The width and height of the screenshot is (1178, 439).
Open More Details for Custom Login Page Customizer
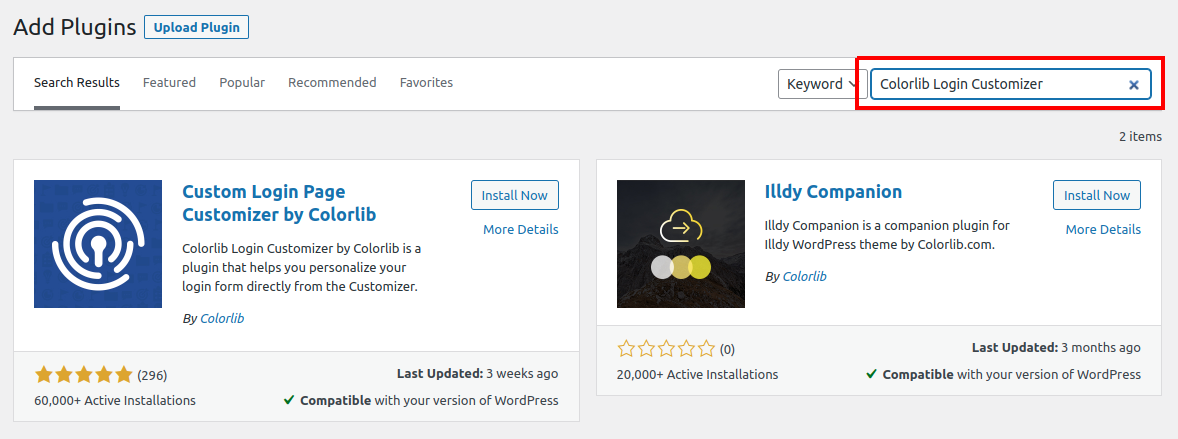click(x=521, y=230)
